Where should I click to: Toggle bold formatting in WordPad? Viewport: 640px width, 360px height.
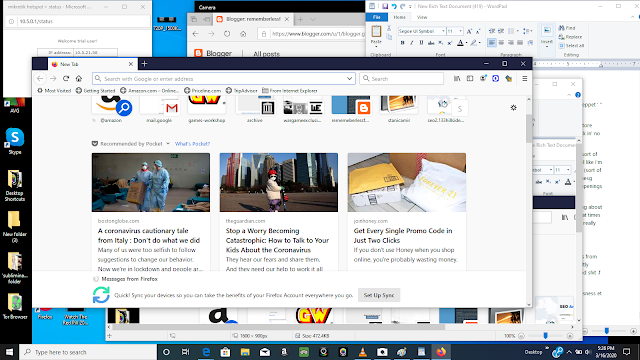click(x=402, y=42)
